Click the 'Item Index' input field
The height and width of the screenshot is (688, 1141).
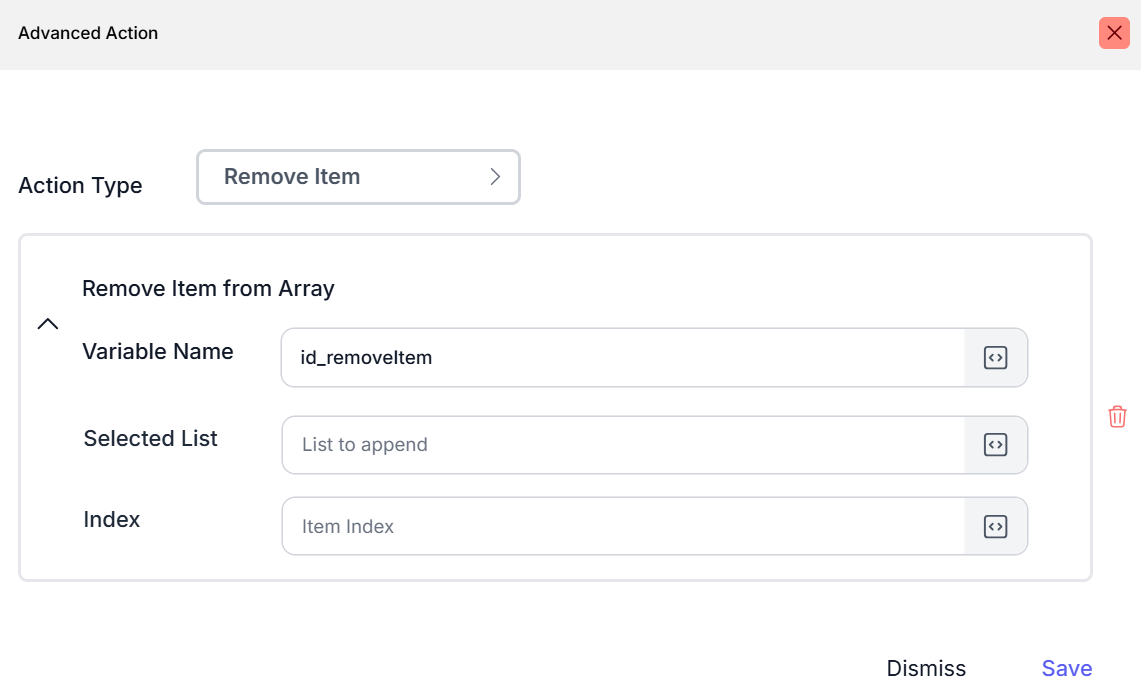(x=622, y=526)
